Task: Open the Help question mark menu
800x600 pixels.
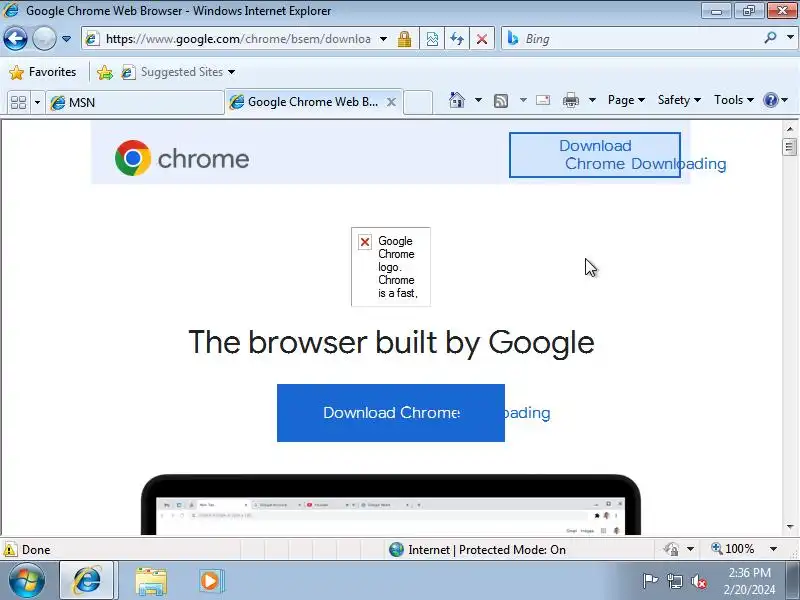Action: [775, 100]
